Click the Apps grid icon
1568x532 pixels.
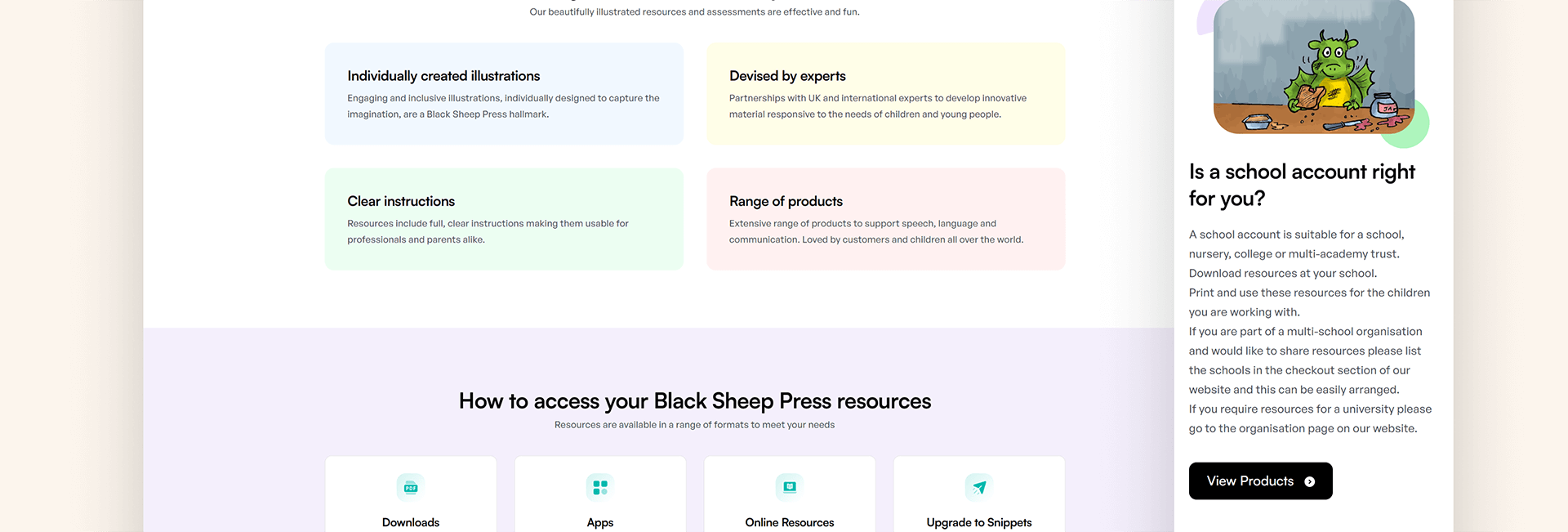[x=600, y=487]
